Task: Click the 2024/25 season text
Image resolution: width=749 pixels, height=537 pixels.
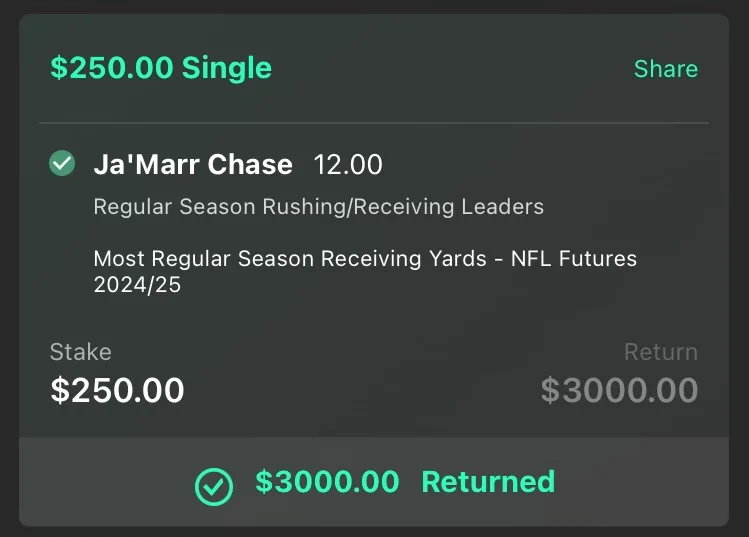Action: [x=137, y=285]
